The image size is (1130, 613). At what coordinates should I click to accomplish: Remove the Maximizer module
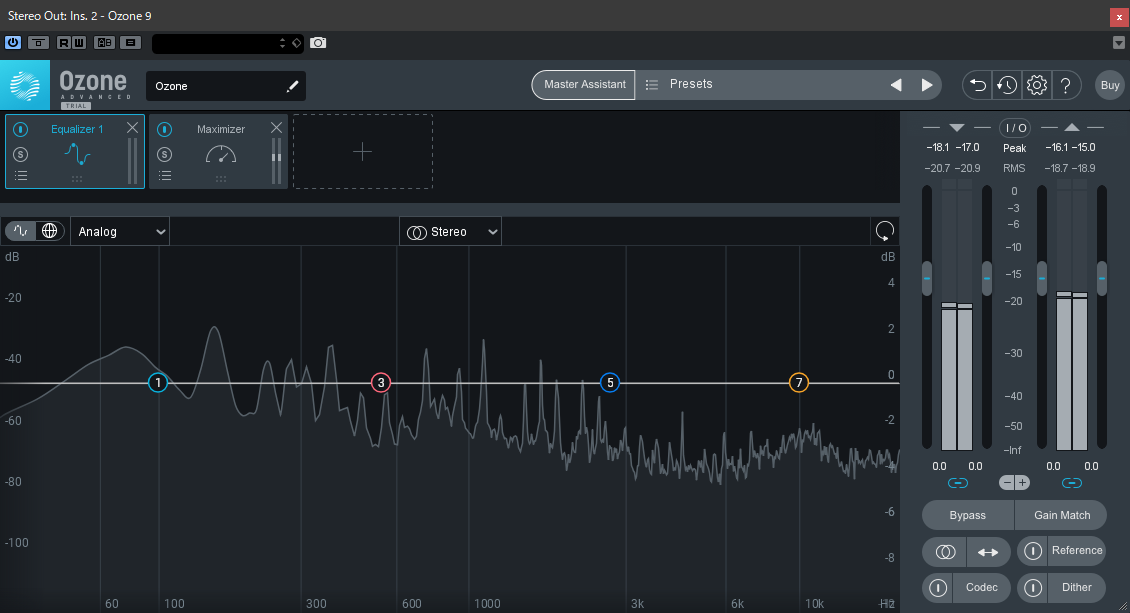pos(276,127)
